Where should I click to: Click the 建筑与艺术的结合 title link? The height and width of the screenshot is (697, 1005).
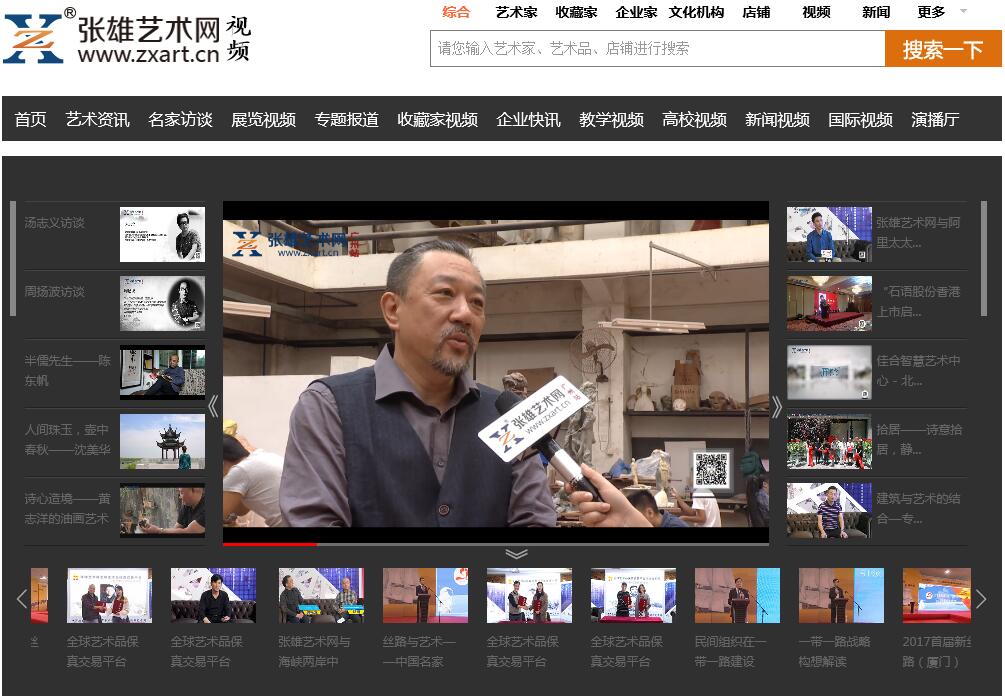(x=918, y=508)
